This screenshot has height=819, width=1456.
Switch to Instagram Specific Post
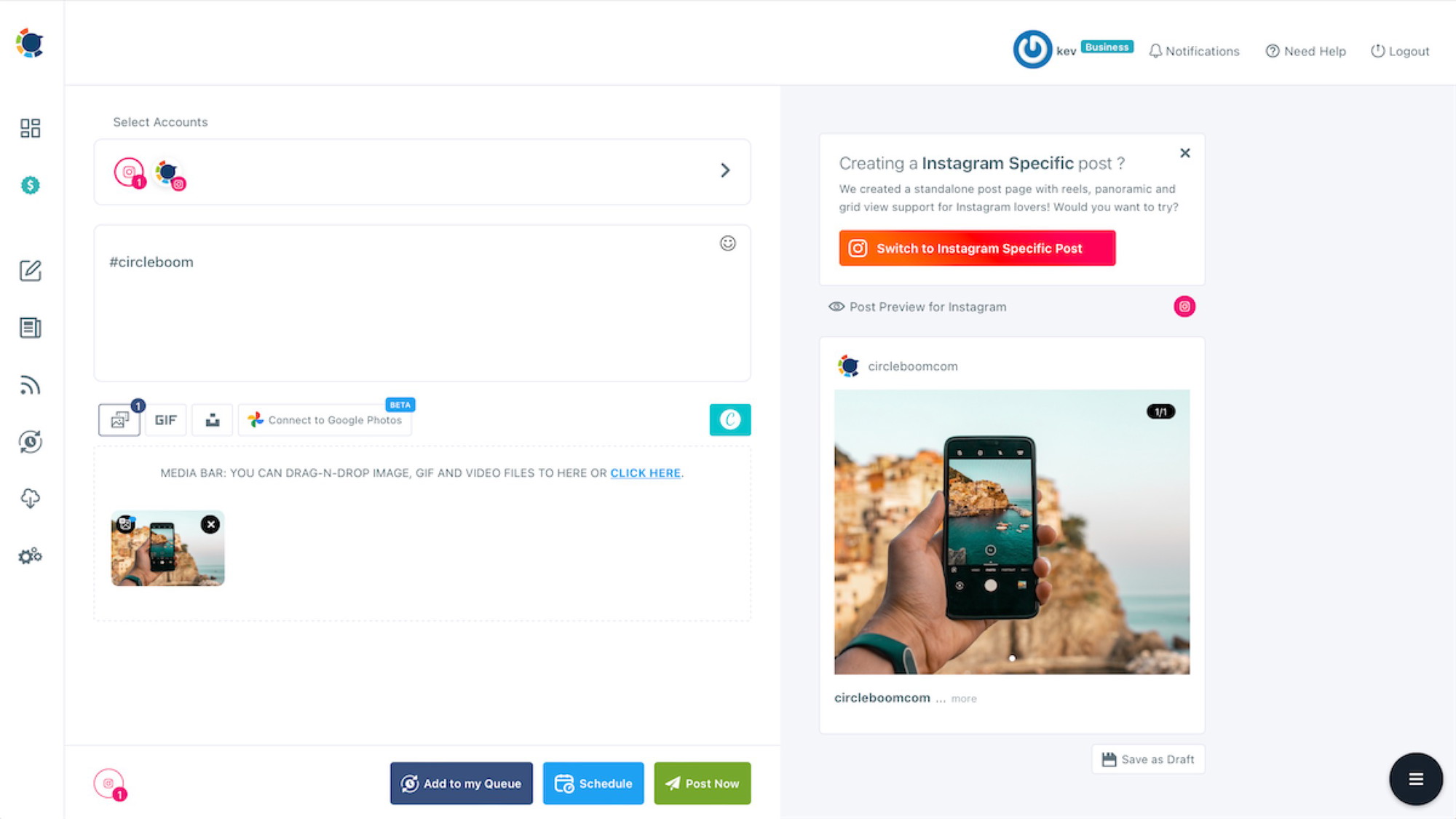(x=977, y=248)
